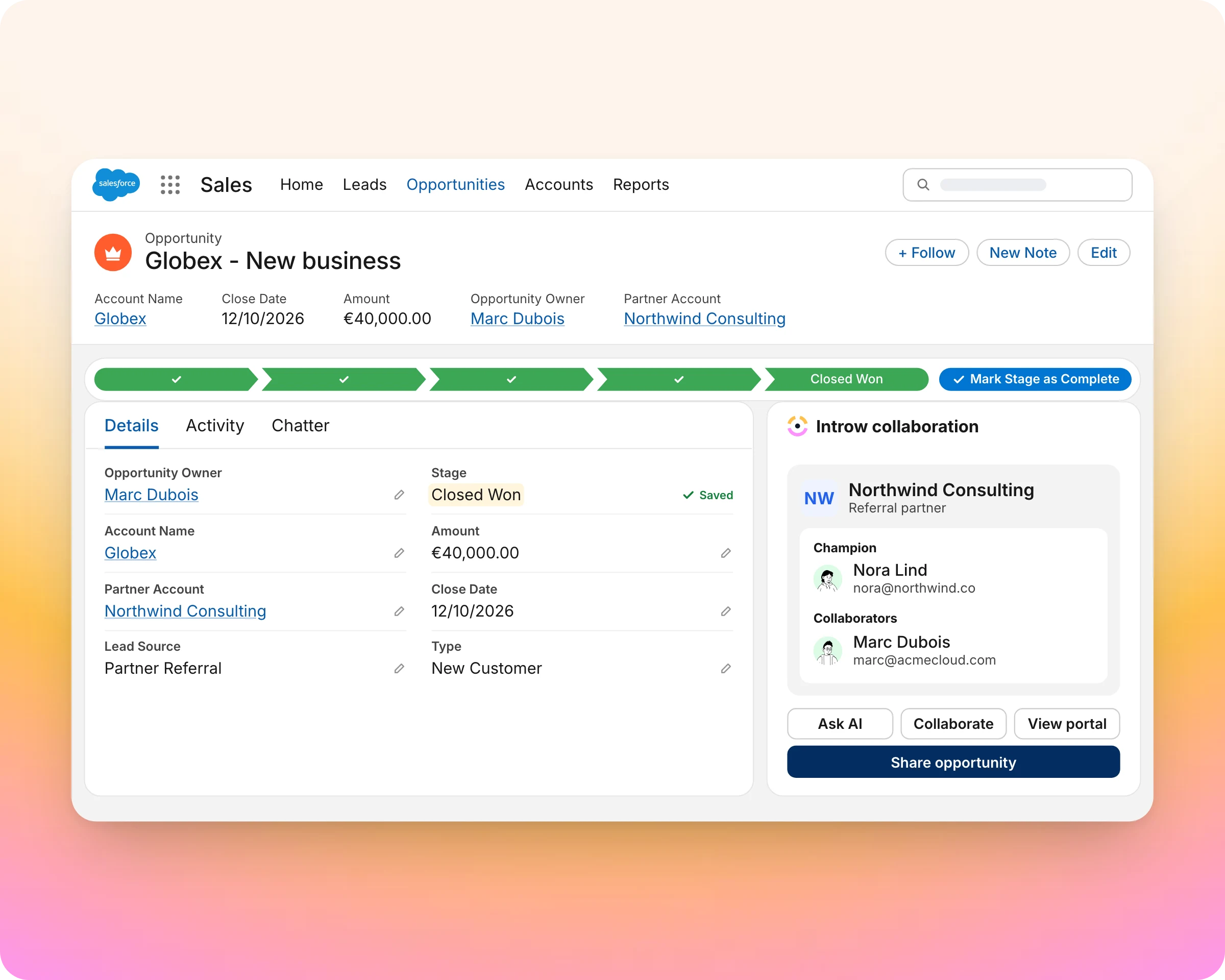This screenshot has height=980, width=1225.
Task: Switch to the Activity tab
Action: click(x=215, y=426)
